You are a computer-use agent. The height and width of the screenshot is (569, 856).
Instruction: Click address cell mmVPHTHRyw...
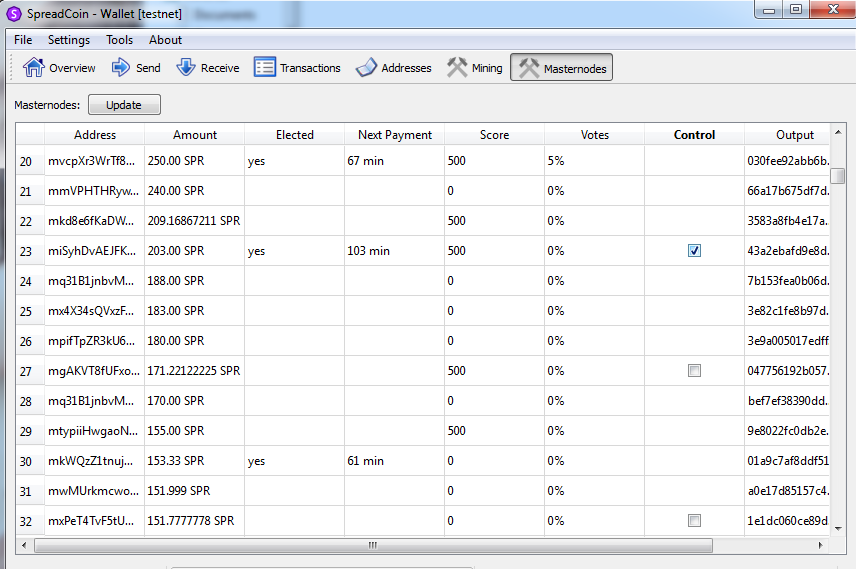click(94, 191)
